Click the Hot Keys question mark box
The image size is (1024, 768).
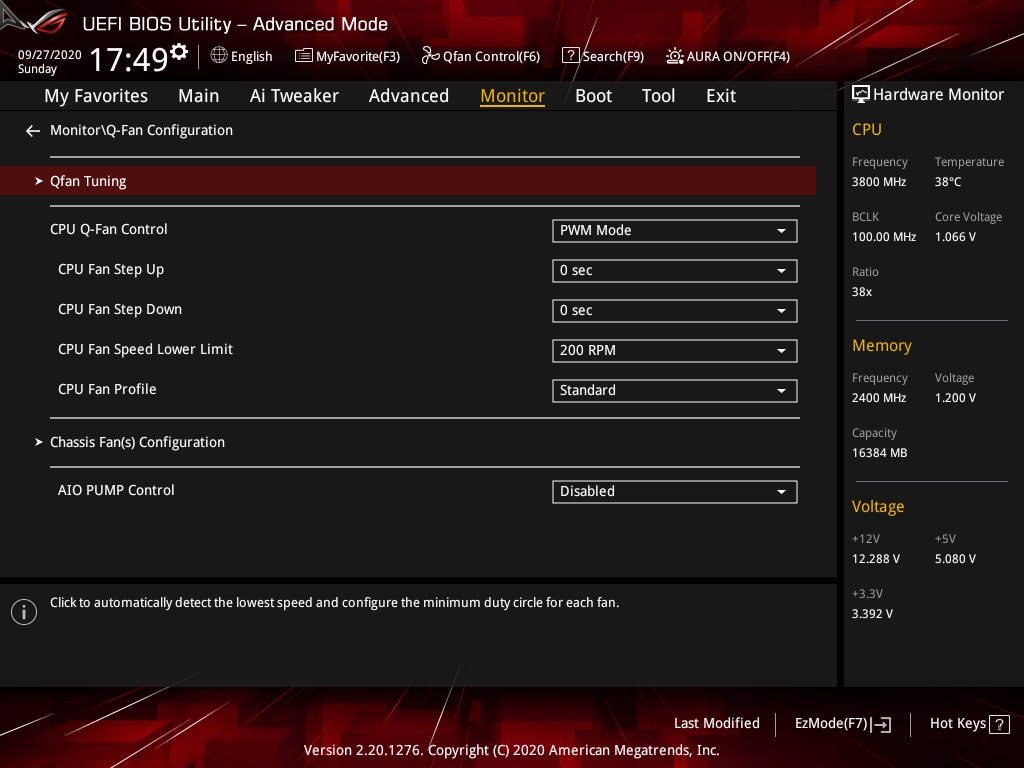999,724
